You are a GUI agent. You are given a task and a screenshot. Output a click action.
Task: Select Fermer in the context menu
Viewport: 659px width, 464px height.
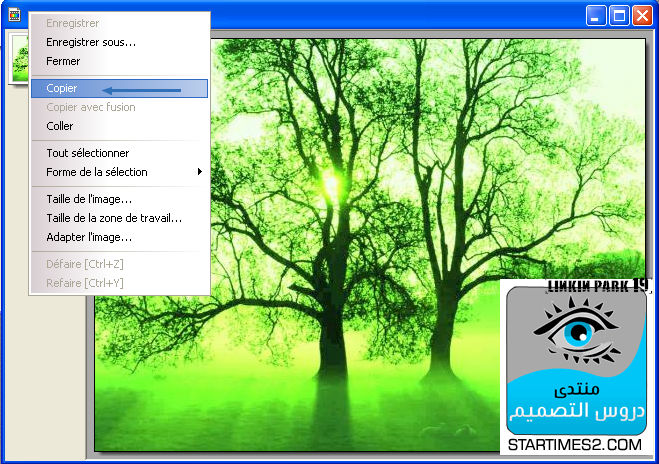63,61
